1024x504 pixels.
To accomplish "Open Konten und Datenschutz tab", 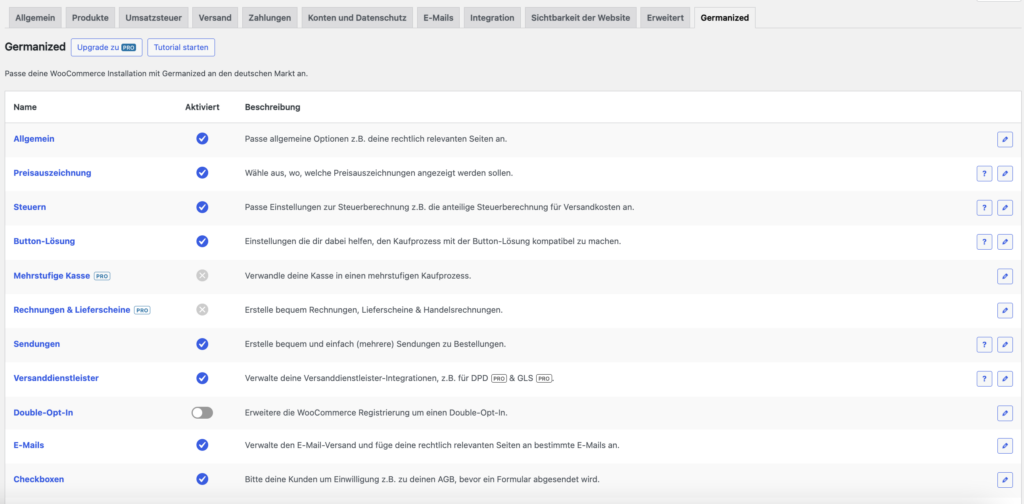I will (357, 18).
